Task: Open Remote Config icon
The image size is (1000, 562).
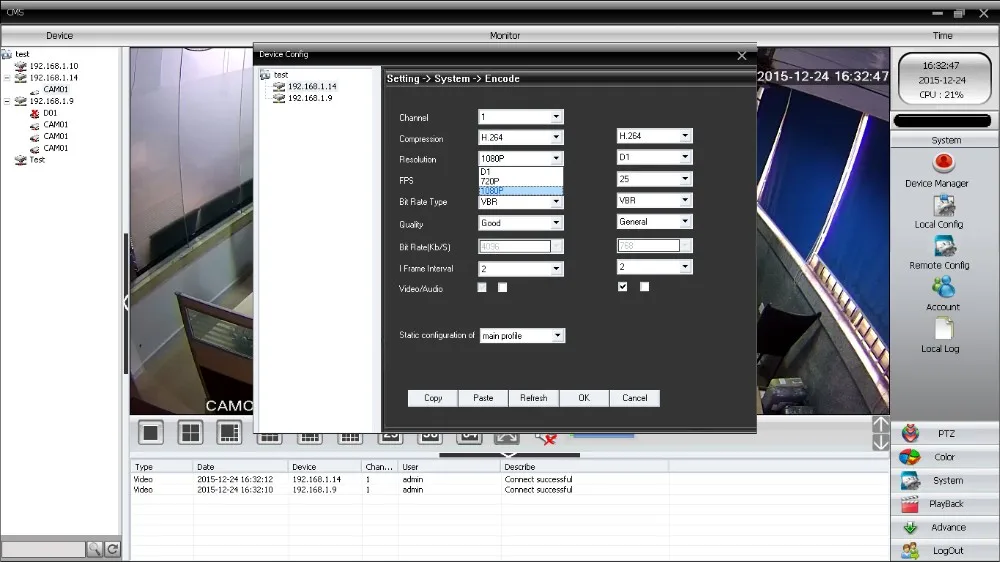Action: 944,246
